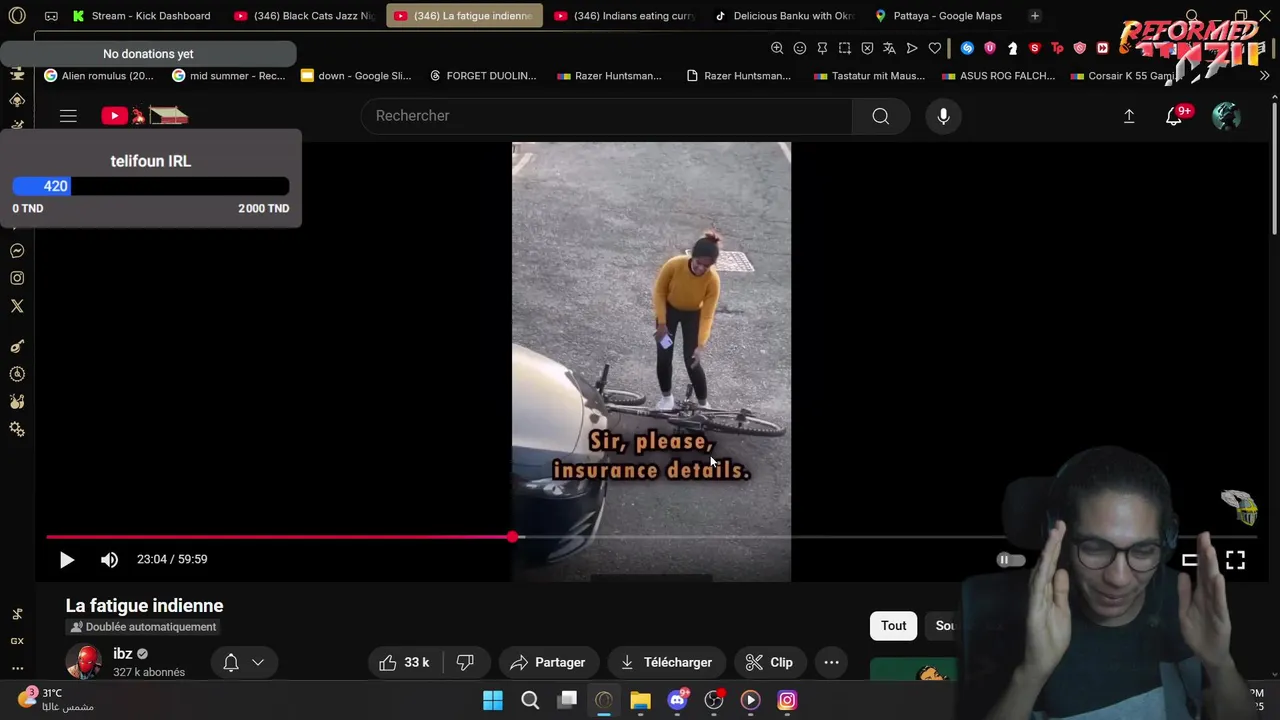Screen dimensions: 1280x720
Task: Switch to Stream - Kick Dashboard tab
Action: (x=140, y=16)
